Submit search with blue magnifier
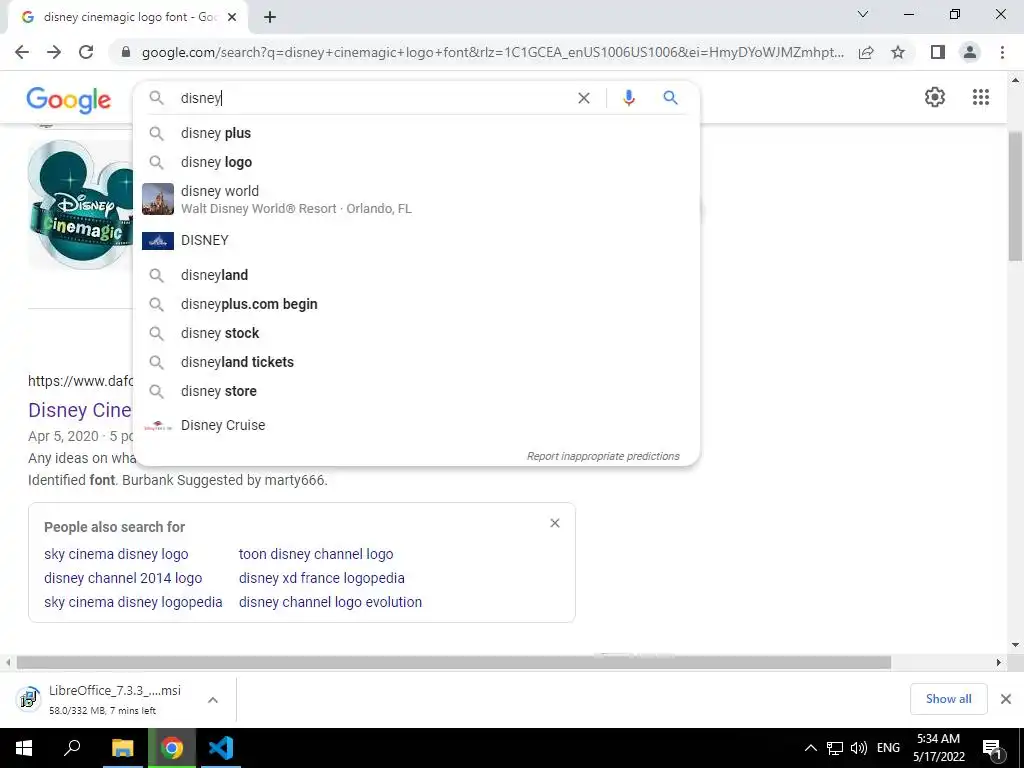The height and width of the screenshot is (768, 1024). tap(670, 98)
